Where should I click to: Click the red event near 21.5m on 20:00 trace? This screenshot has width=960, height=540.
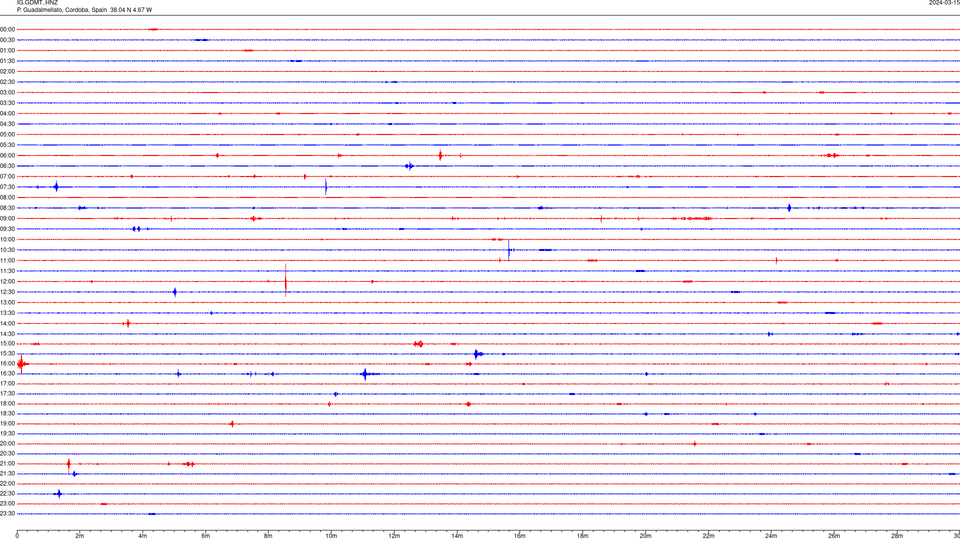pyautogui.click(x=694, y=444)
